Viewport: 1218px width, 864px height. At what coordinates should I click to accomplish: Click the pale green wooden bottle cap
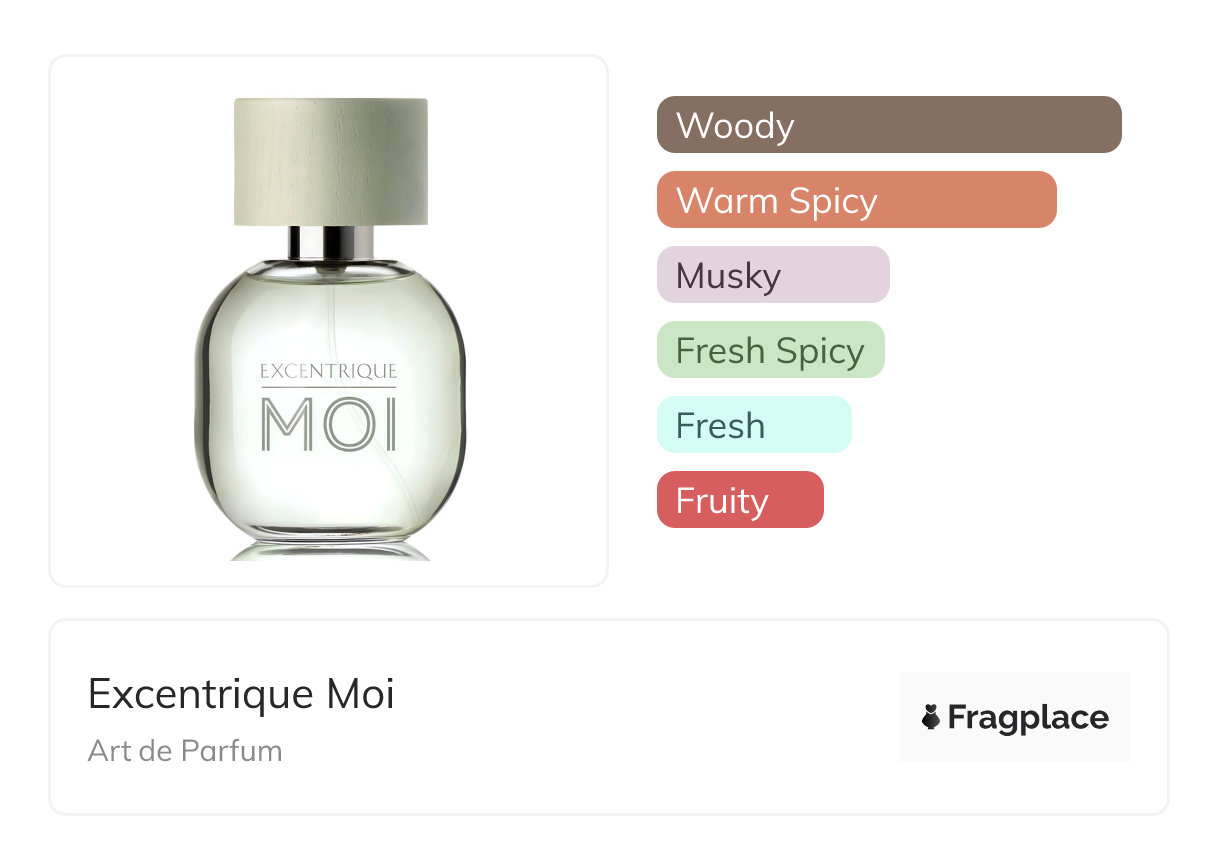(330, 160)
